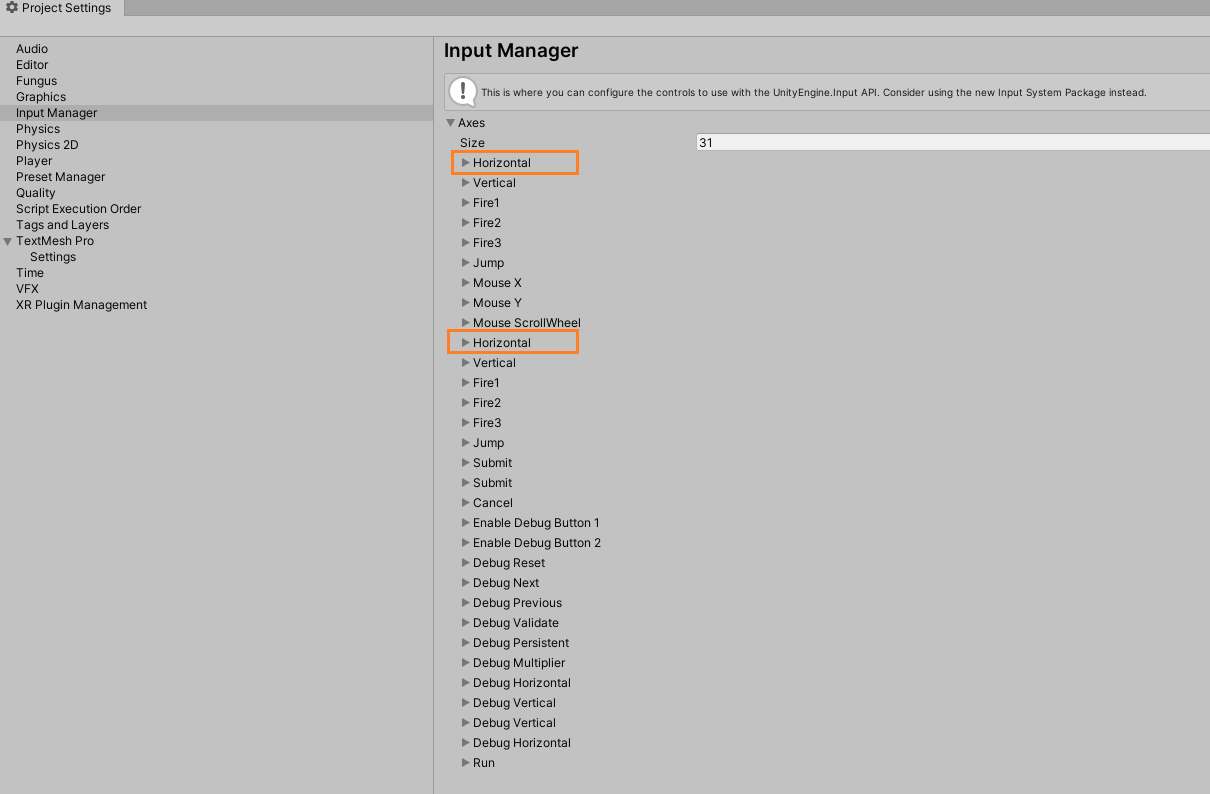Expand the Debug Reset axis
This screenshot has width=1210, height=794.
464,562
